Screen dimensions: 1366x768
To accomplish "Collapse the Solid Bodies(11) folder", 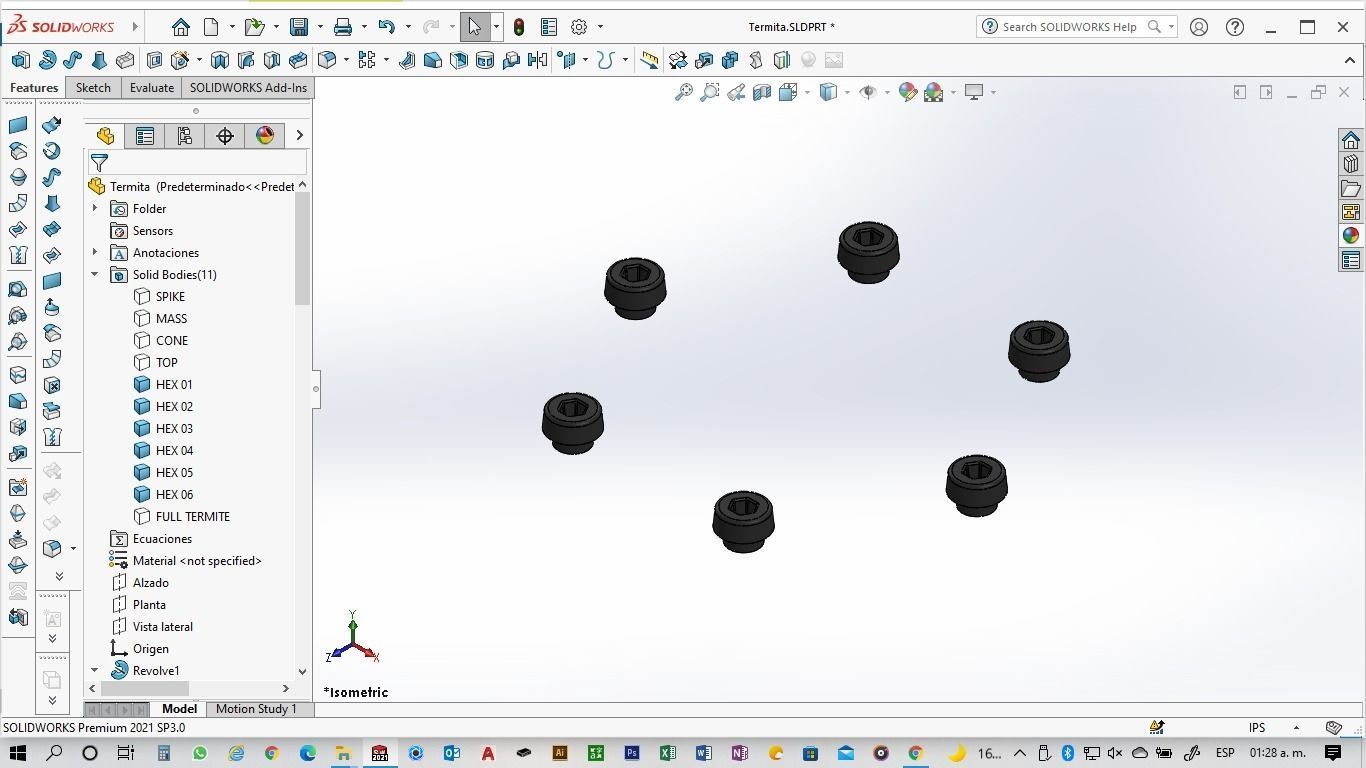I will [95, 275].
